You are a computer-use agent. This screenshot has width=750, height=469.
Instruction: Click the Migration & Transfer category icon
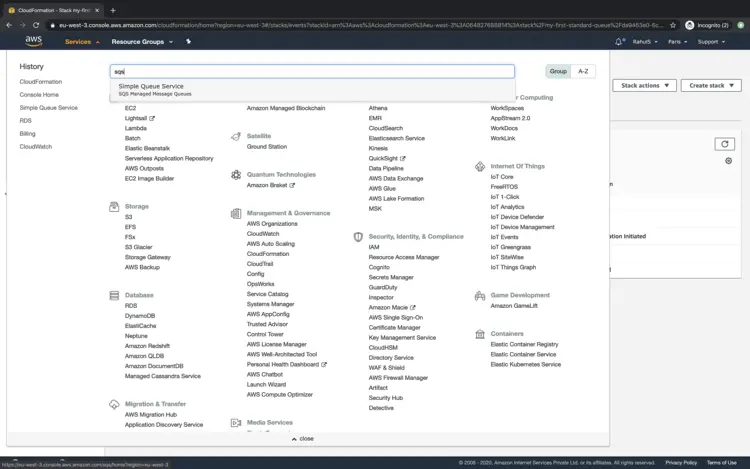point(114,404)
